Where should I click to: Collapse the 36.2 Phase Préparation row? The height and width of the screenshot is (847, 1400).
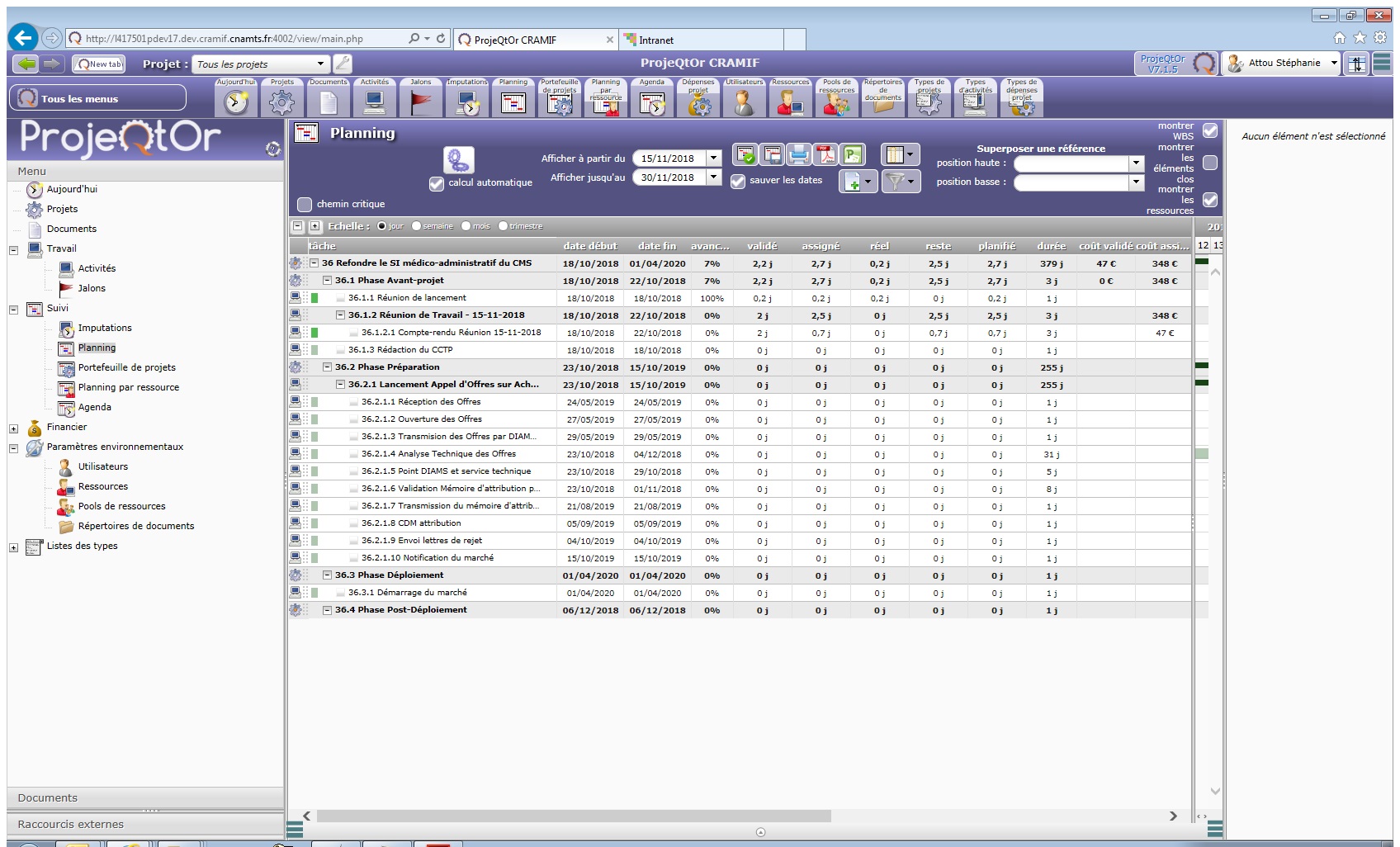tap(327, 367)
